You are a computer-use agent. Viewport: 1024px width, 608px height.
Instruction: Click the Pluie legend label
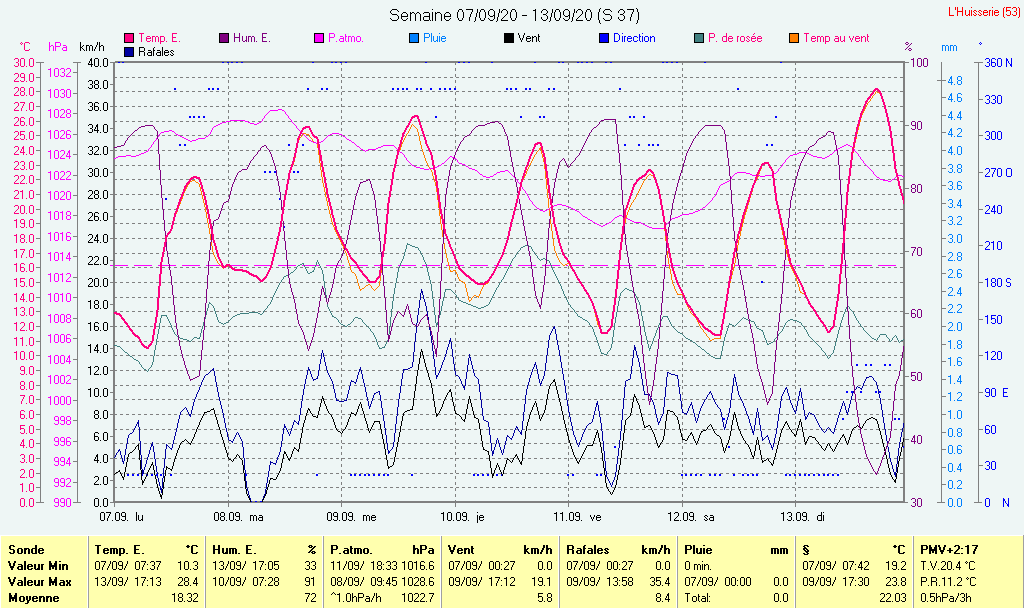tap(434, 39)
